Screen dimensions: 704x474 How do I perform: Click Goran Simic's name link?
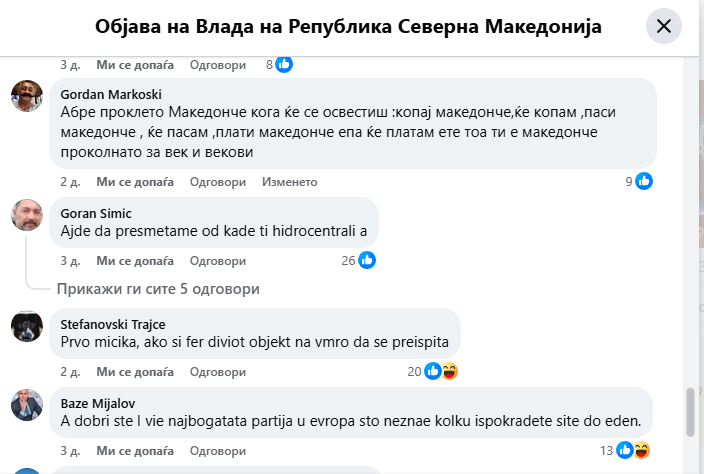pyautogui.click(x=96, y=213)
